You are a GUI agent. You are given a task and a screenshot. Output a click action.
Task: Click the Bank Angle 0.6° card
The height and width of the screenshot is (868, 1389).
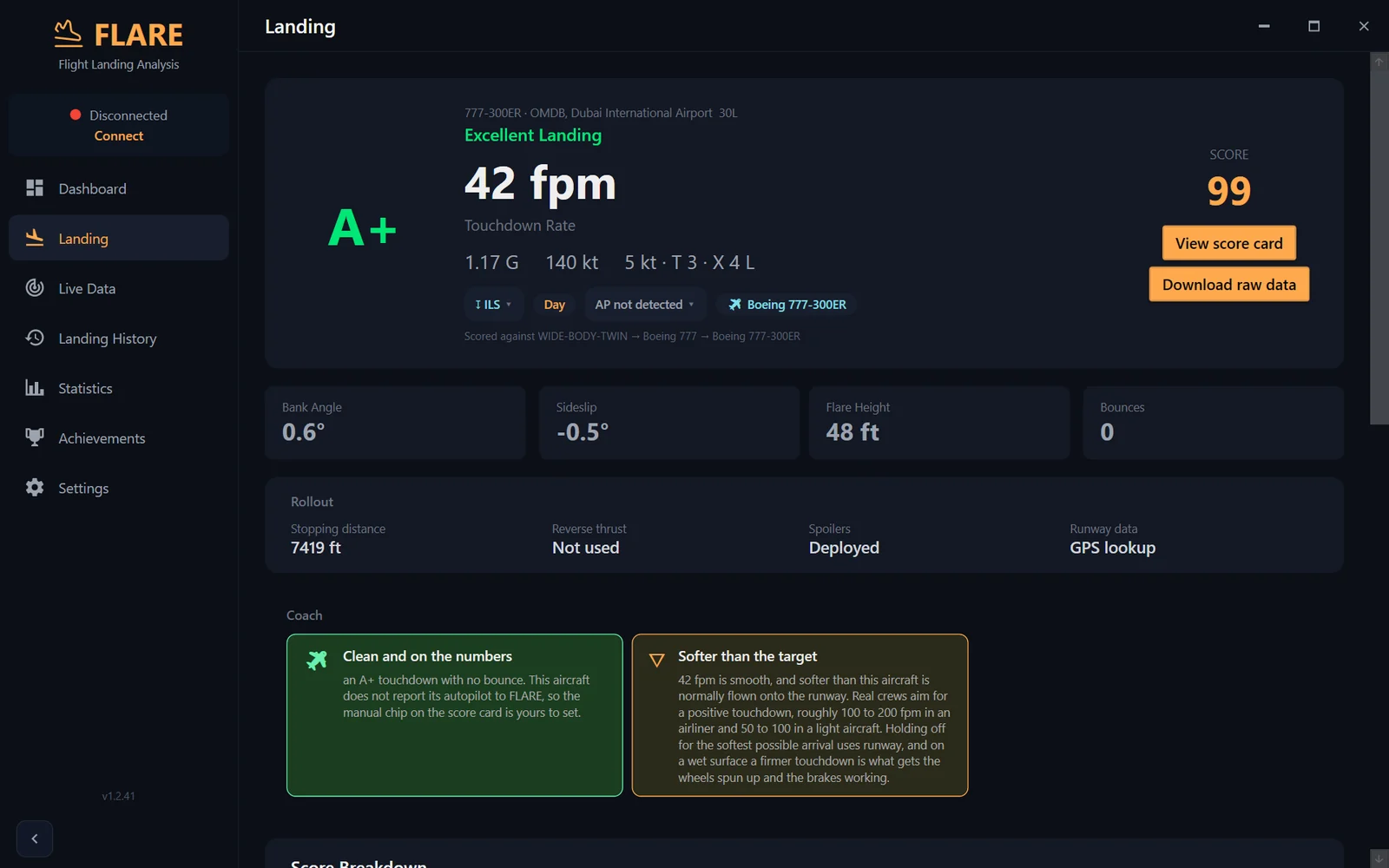click(395, 423)
